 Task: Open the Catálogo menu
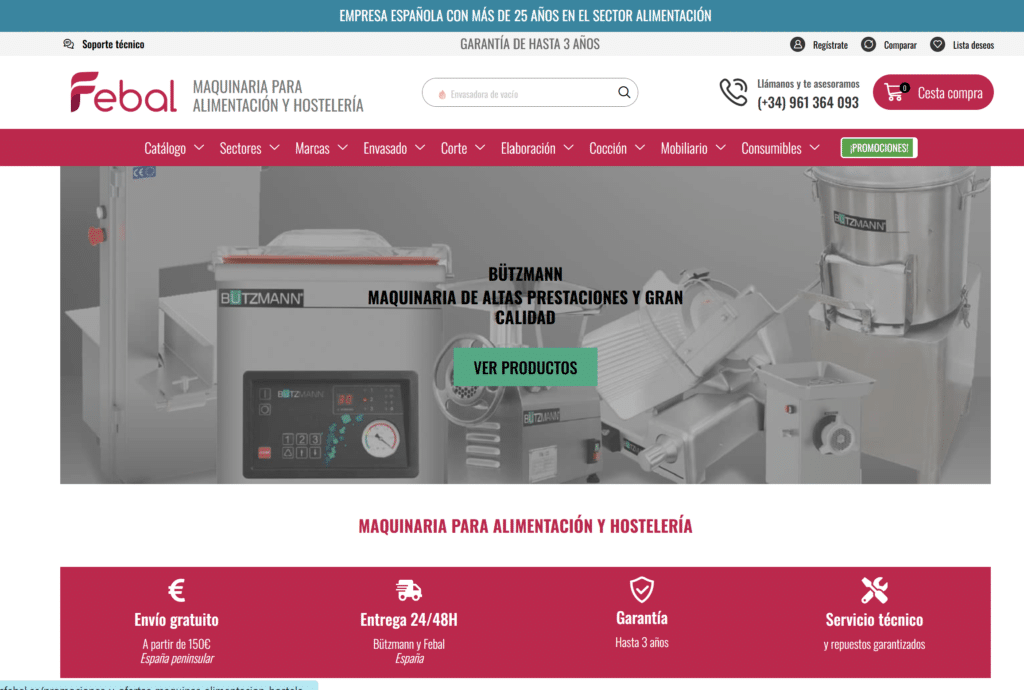(165, 148)
